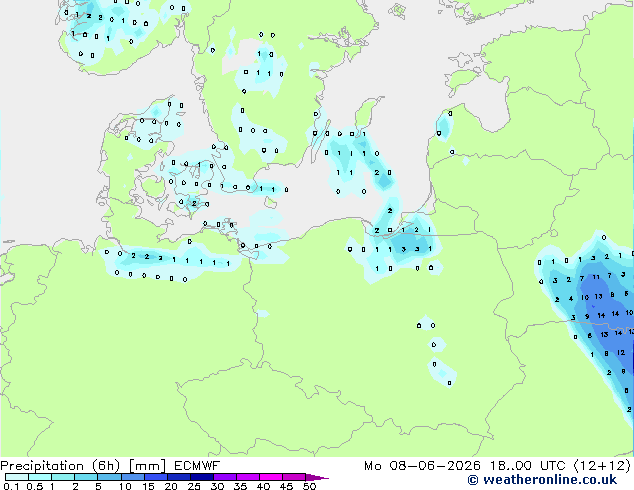The height and width of the screenshot is (490, 634).
Task: Click the 20–25 mm dark blue swatch
Action: click(x=178, y=477)
